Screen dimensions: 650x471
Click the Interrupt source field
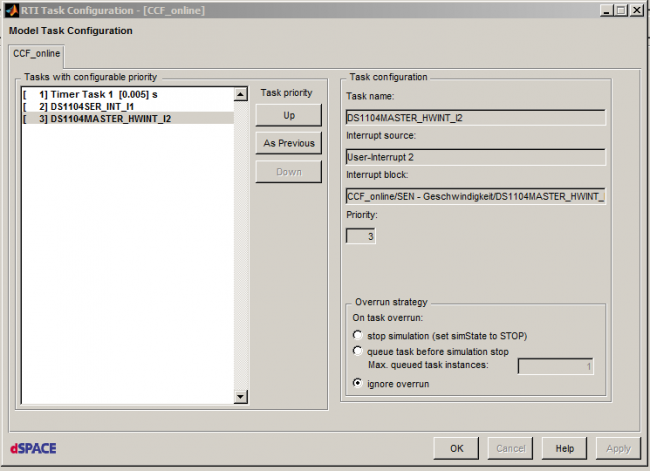pyautogui.click(x=475, y=156)
